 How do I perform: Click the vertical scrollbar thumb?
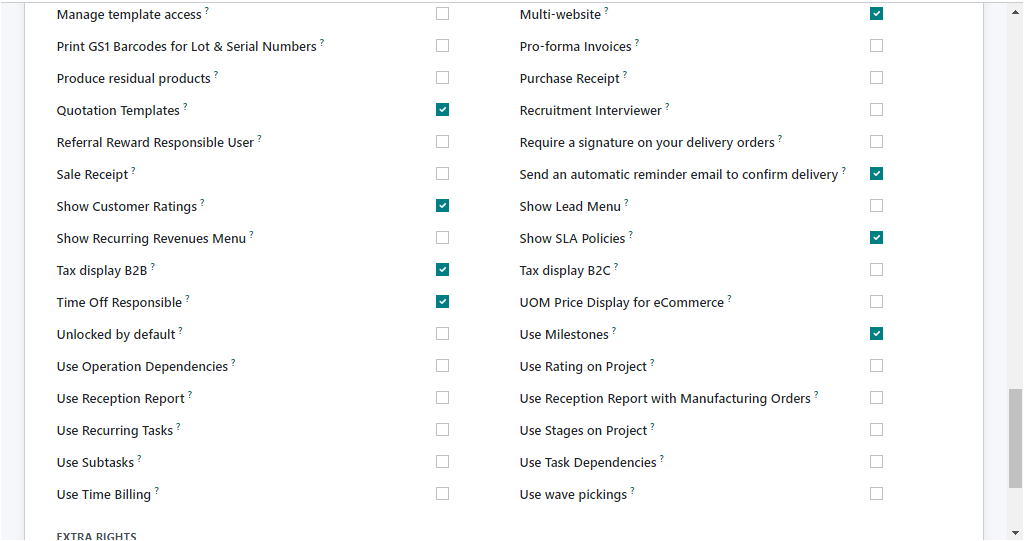coord(1016,438)
